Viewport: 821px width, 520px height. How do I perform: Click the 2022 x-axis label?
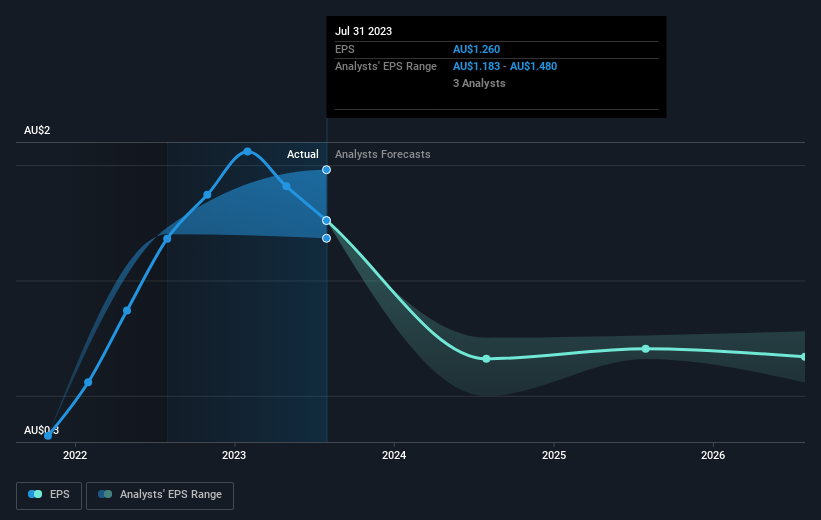click(x=75, y=455)
